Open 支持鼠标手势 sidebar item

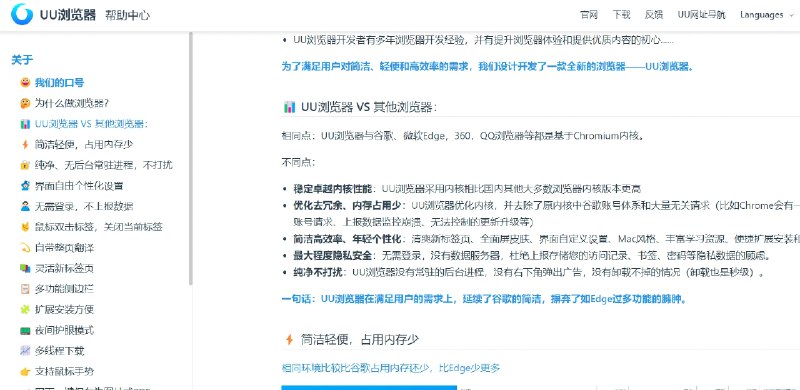pos(64,371)
